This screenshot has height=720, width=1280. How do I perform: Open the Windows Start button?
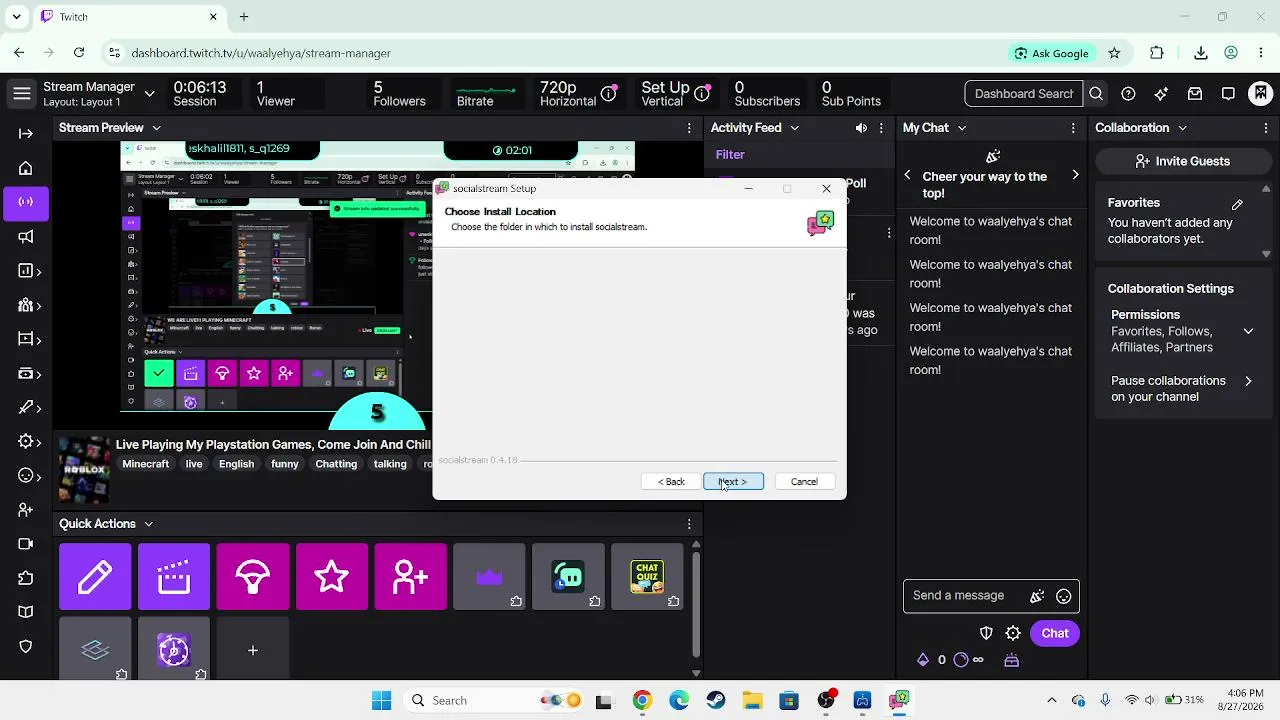point(382,700)
